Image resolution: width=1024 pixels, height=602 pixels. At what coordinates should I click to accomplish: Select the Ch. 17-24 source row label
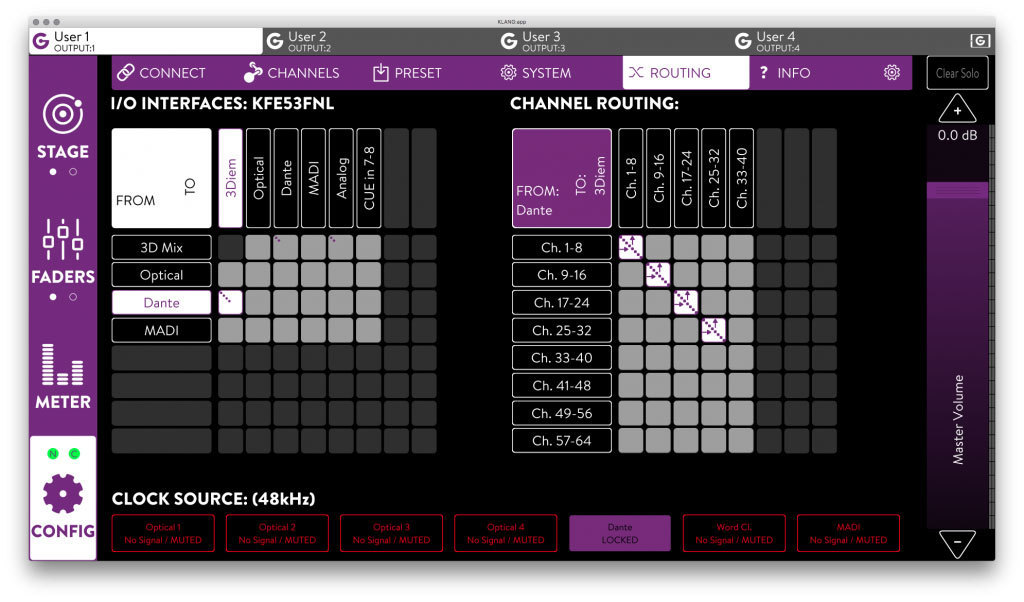[562, 303]
